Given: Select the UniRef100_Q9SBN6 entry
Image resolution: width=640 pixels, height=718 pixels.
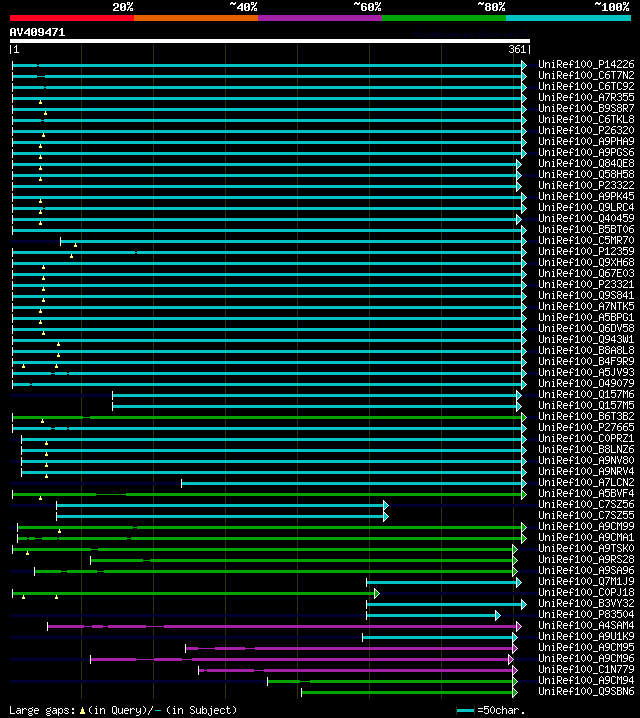Looking at the screenshot, I should click(x=586, y=691).
